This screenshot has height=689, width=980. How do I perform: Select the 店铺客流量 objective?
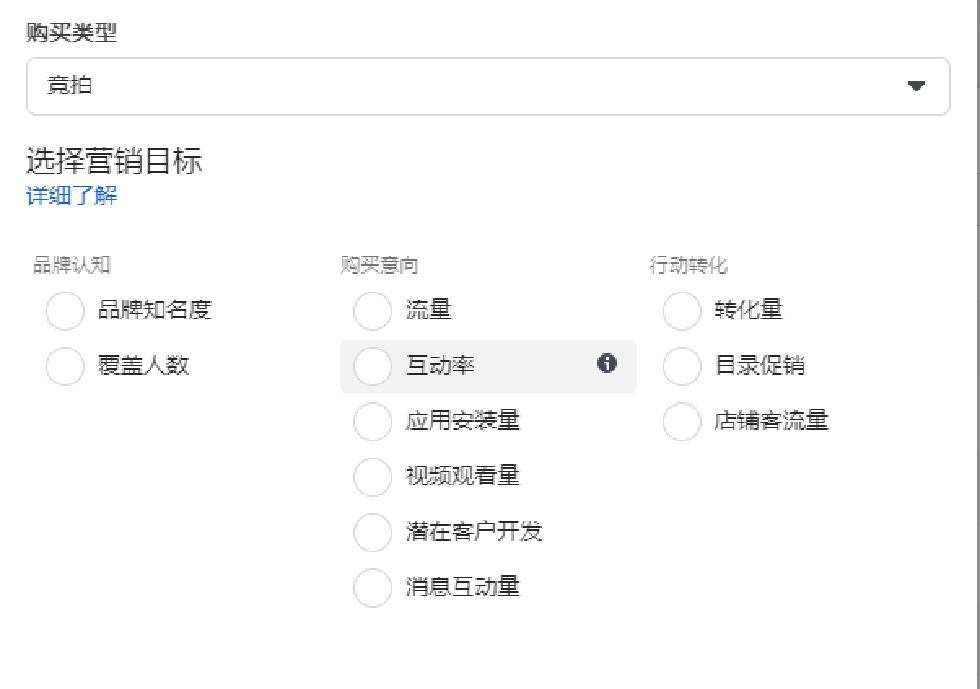(x=681, y=422)
